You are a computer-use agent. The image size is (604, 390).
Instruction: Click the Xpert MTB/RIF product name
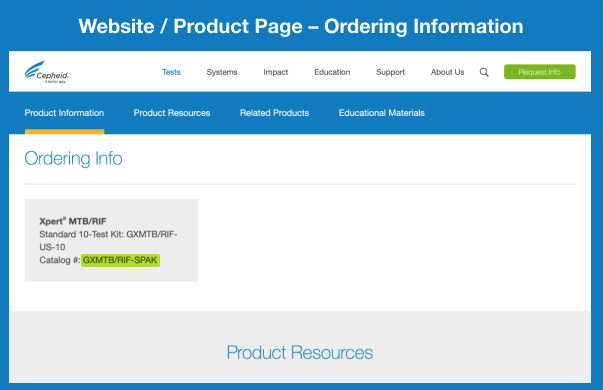73,221
